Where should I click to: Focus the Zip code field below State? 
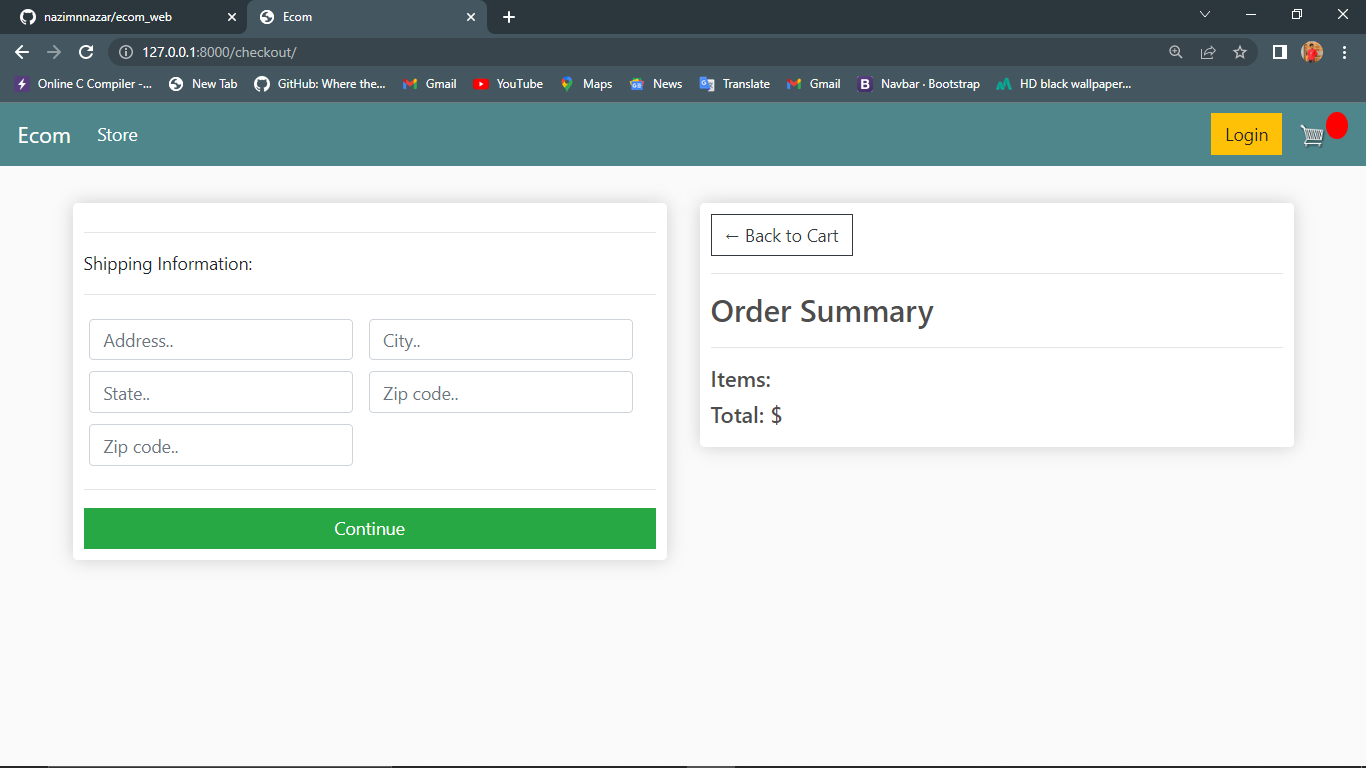click(x=221, y=445)
